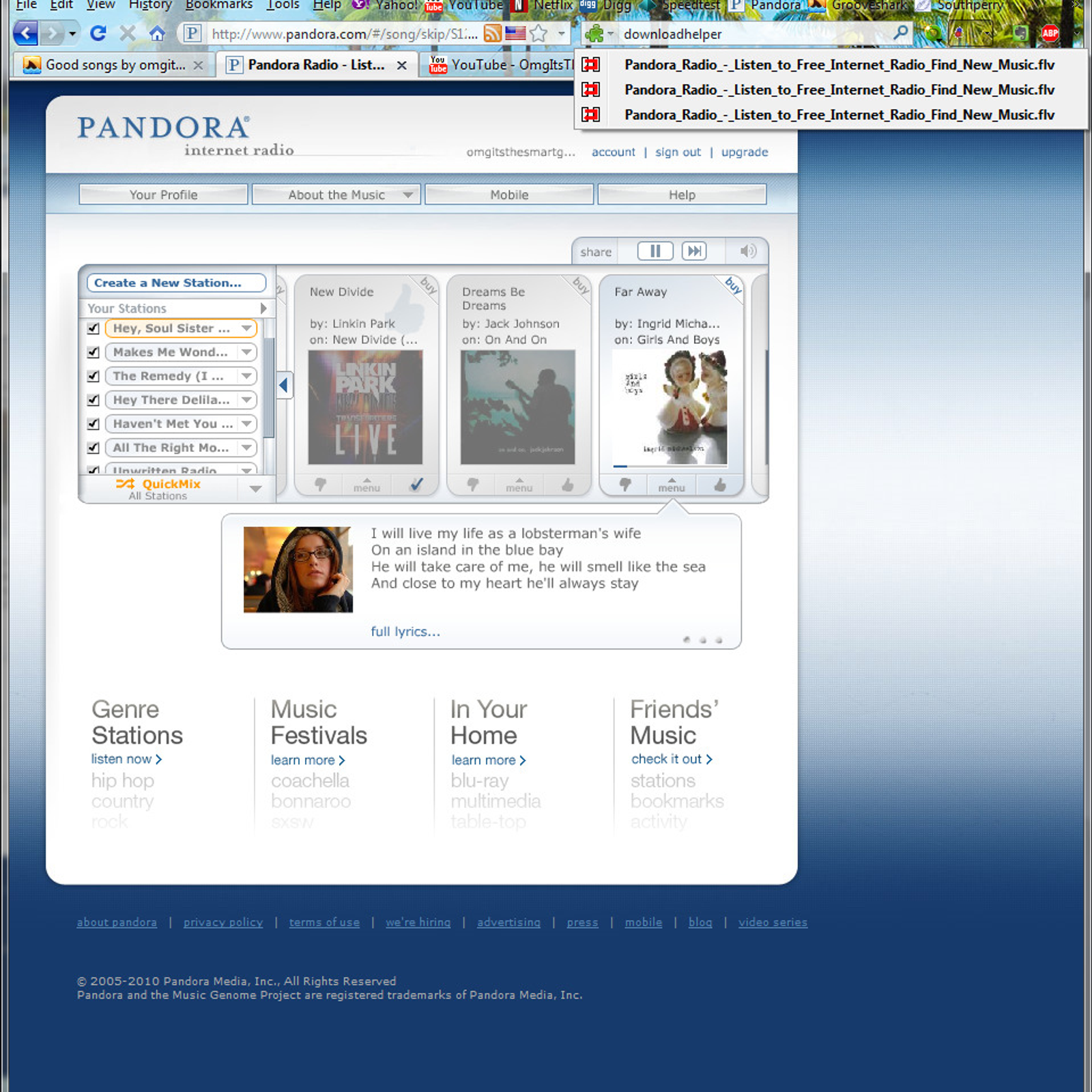Open the Mobile tab on Pandora
The height and width of the screenshot is (1092, 1092).
coord(509,195)
